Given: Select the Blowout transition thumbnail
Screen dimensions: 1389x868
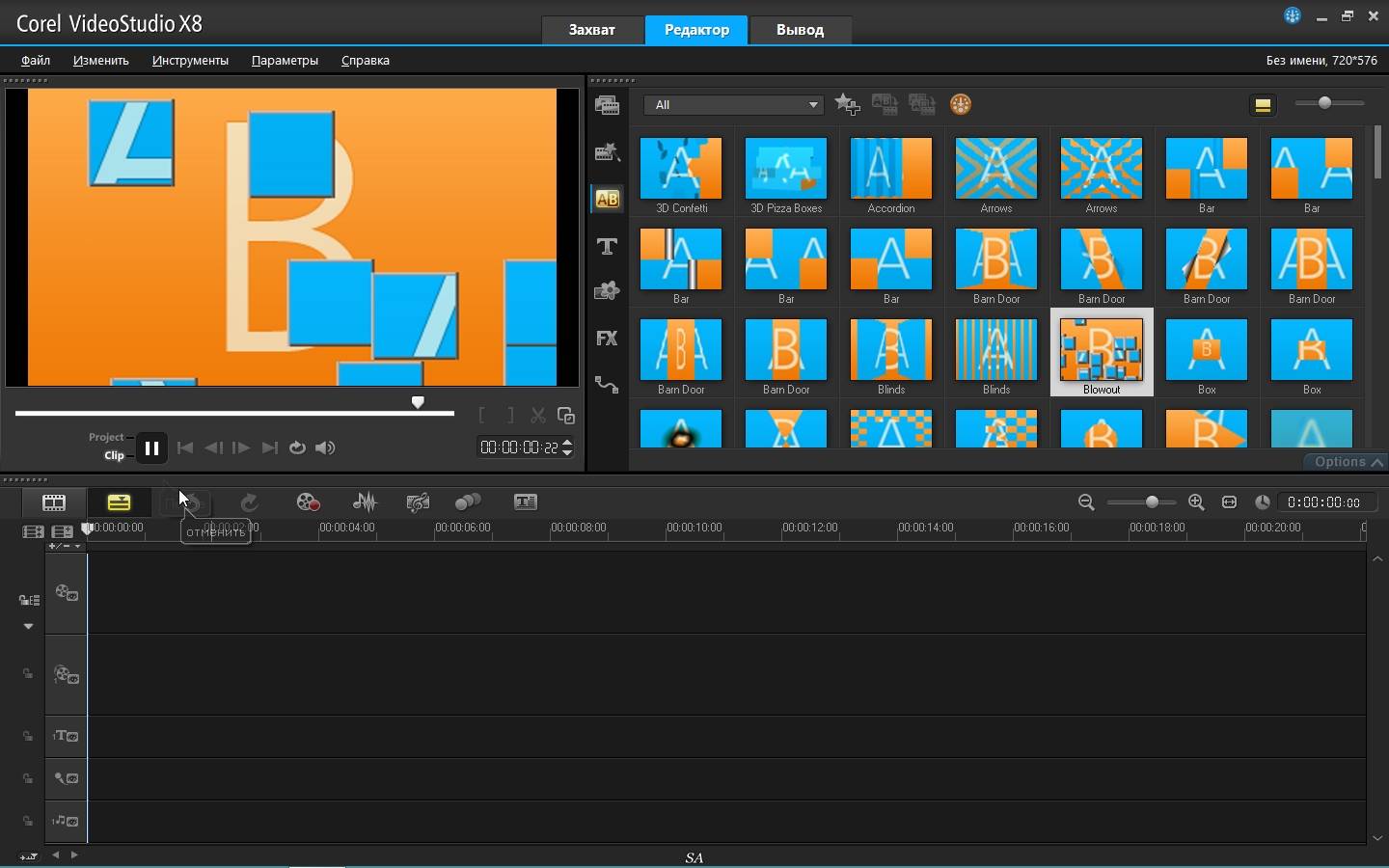Looking at the screenshot, I should [1102, 350].
